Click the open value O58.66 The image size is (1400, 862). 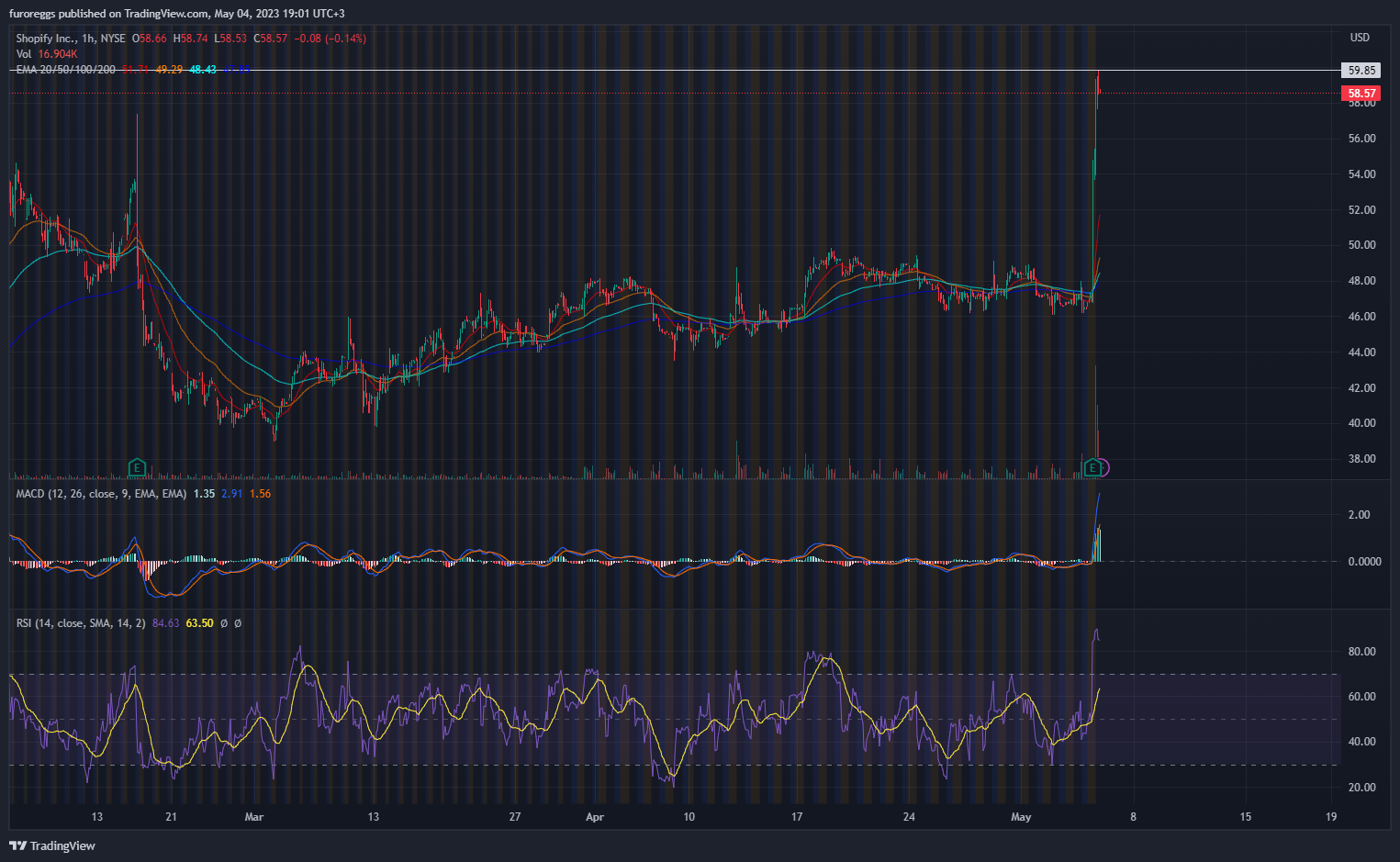point(150,39)
